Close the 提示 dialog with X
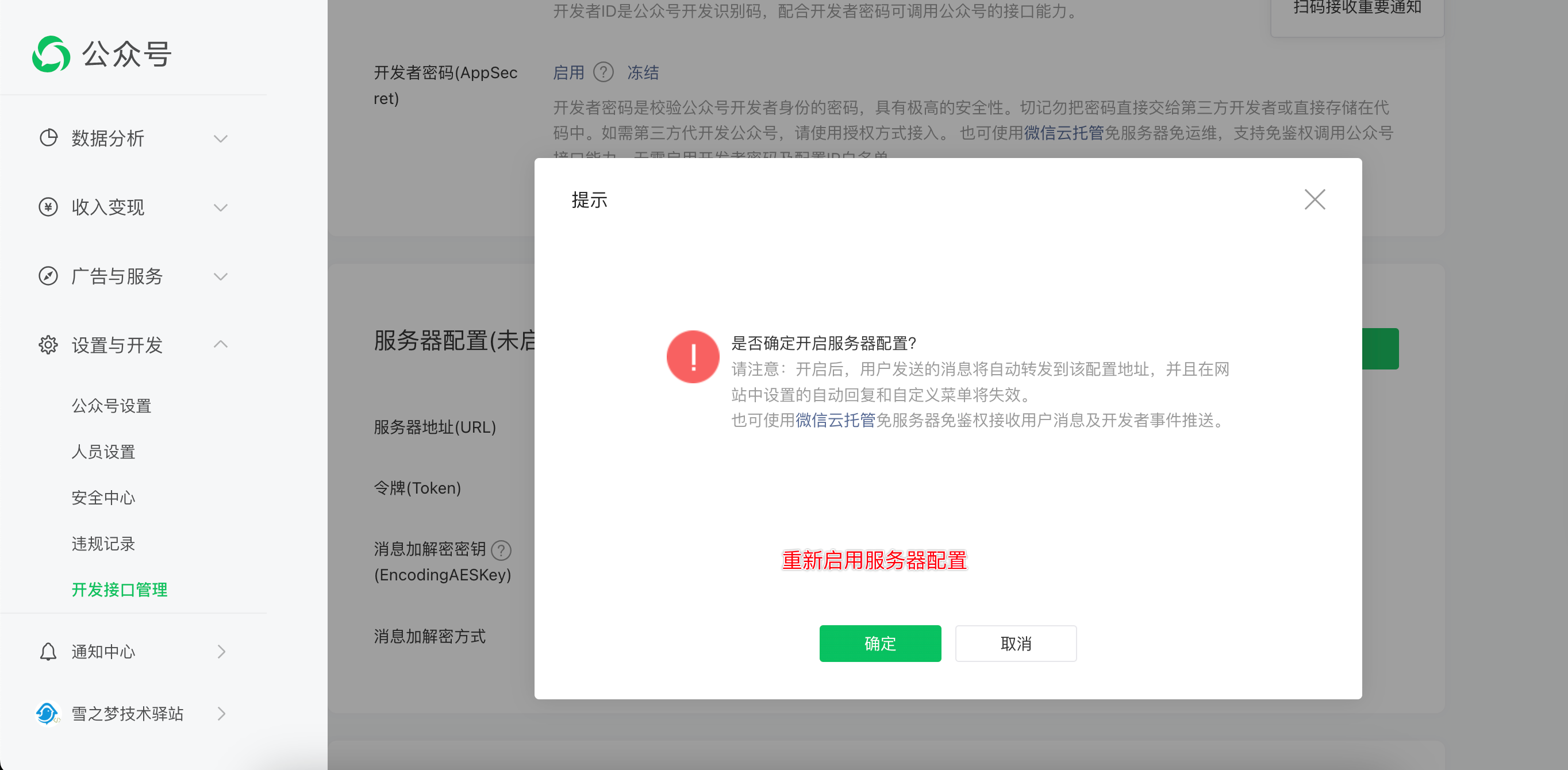Screen dimensions: 1568x770 (1315, 199)
